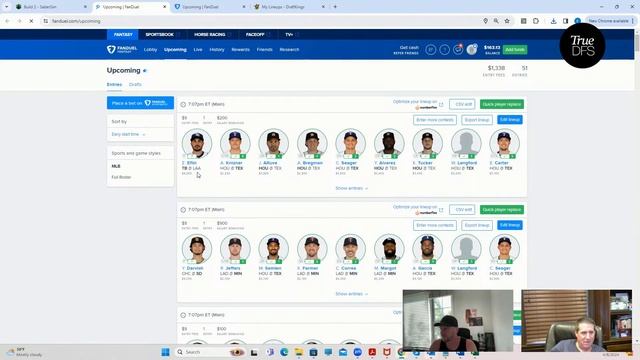
Task: Bookmark this page with the star icon
Action: click(507, 21)
